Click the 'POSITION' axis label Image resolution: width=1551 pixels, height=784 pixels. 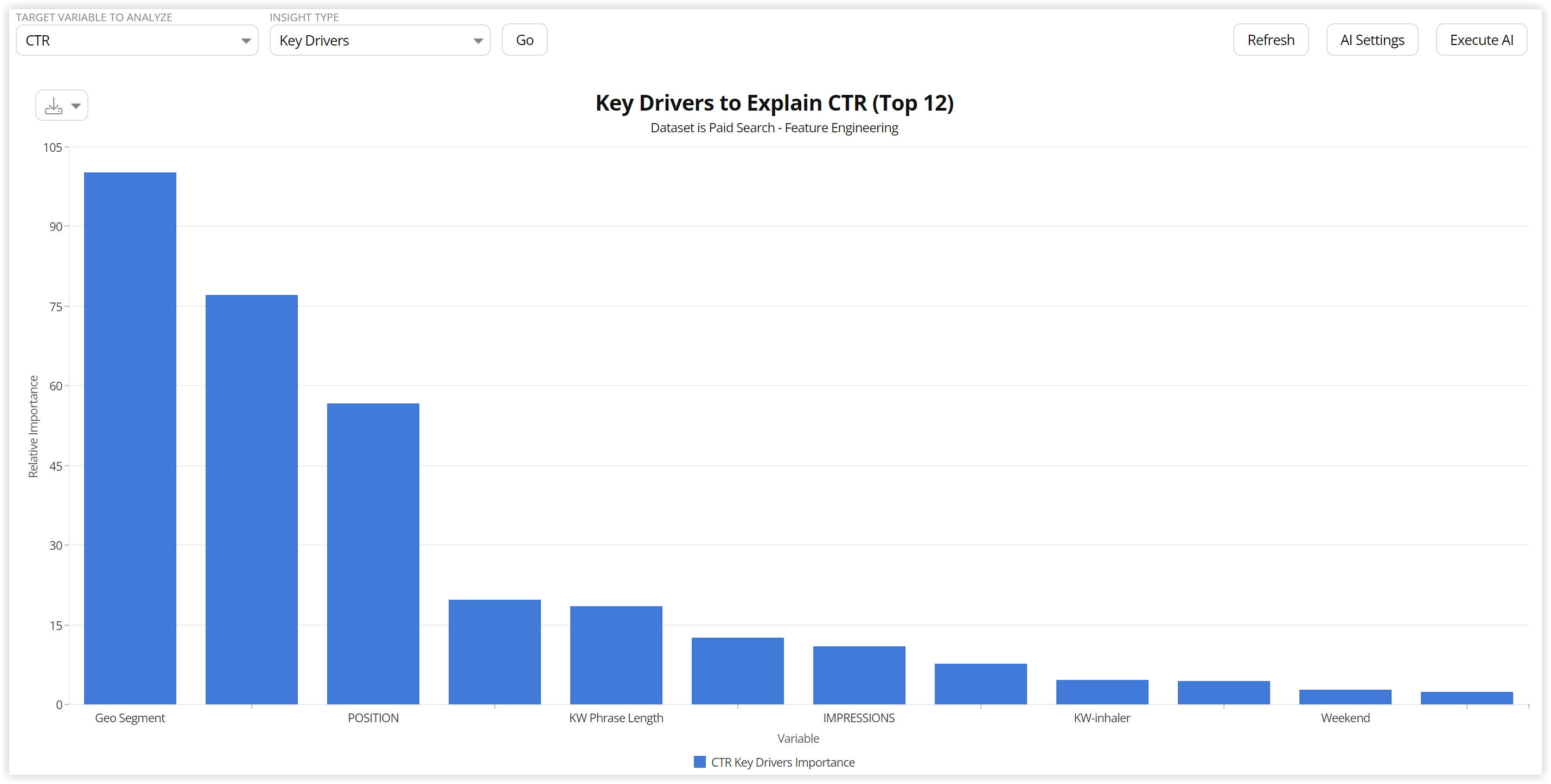pyautogui.click(x=373, y=718)
